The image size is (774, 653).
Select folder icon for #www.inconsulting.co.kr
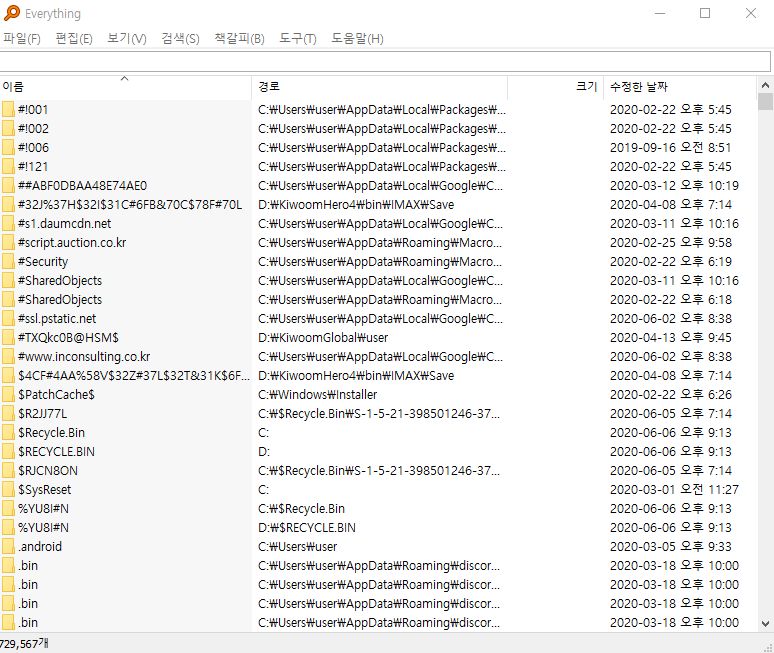tap(8, 357)
